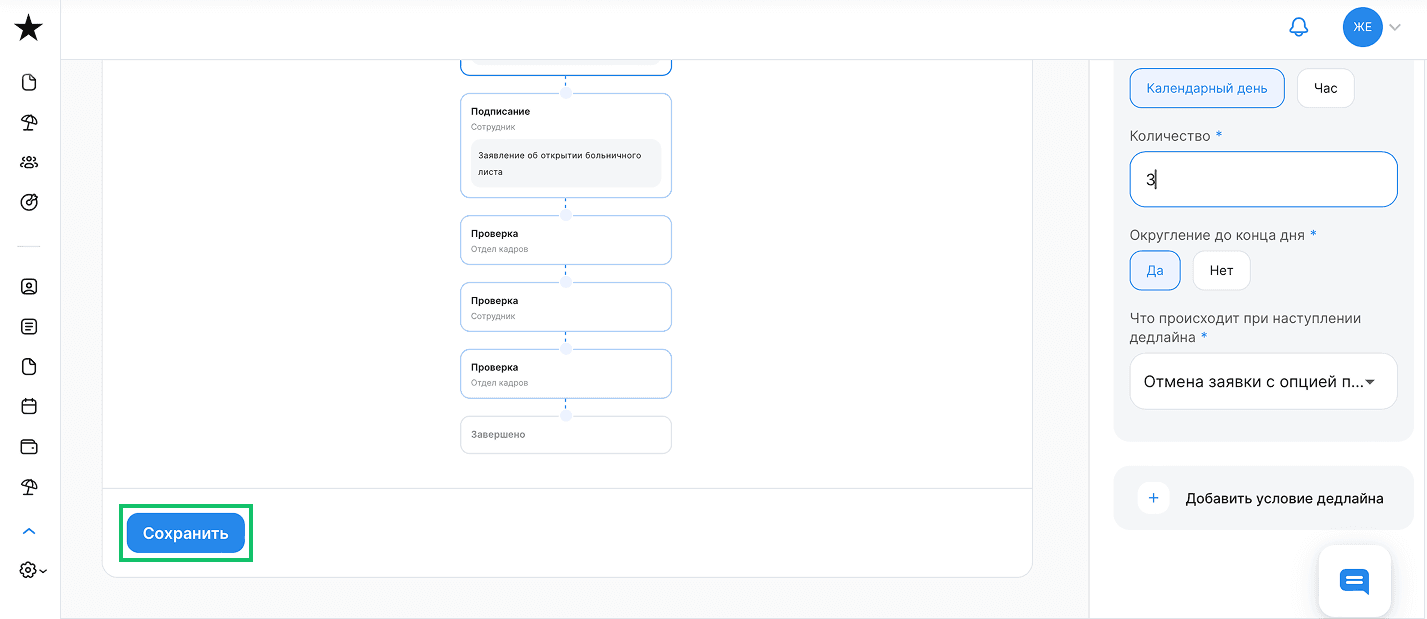Viewport: 1427px width, 619px height.
Task: Select the Час unit option
Action: point(1325,88)
